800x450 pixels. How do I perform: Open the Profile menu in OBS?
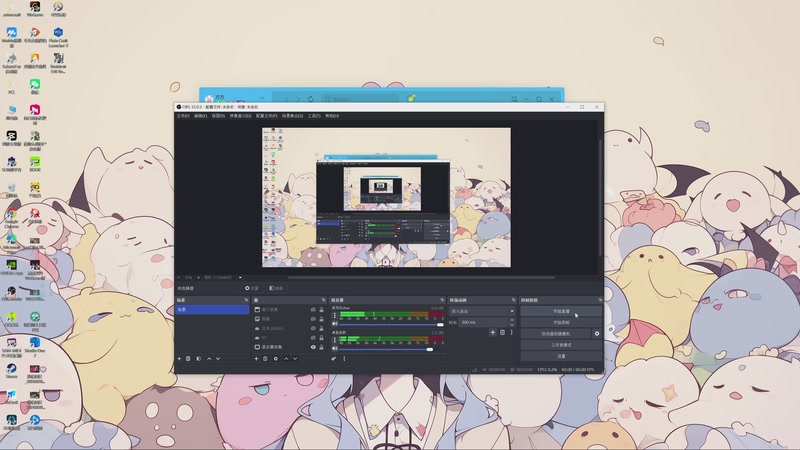tap(266, 116)
